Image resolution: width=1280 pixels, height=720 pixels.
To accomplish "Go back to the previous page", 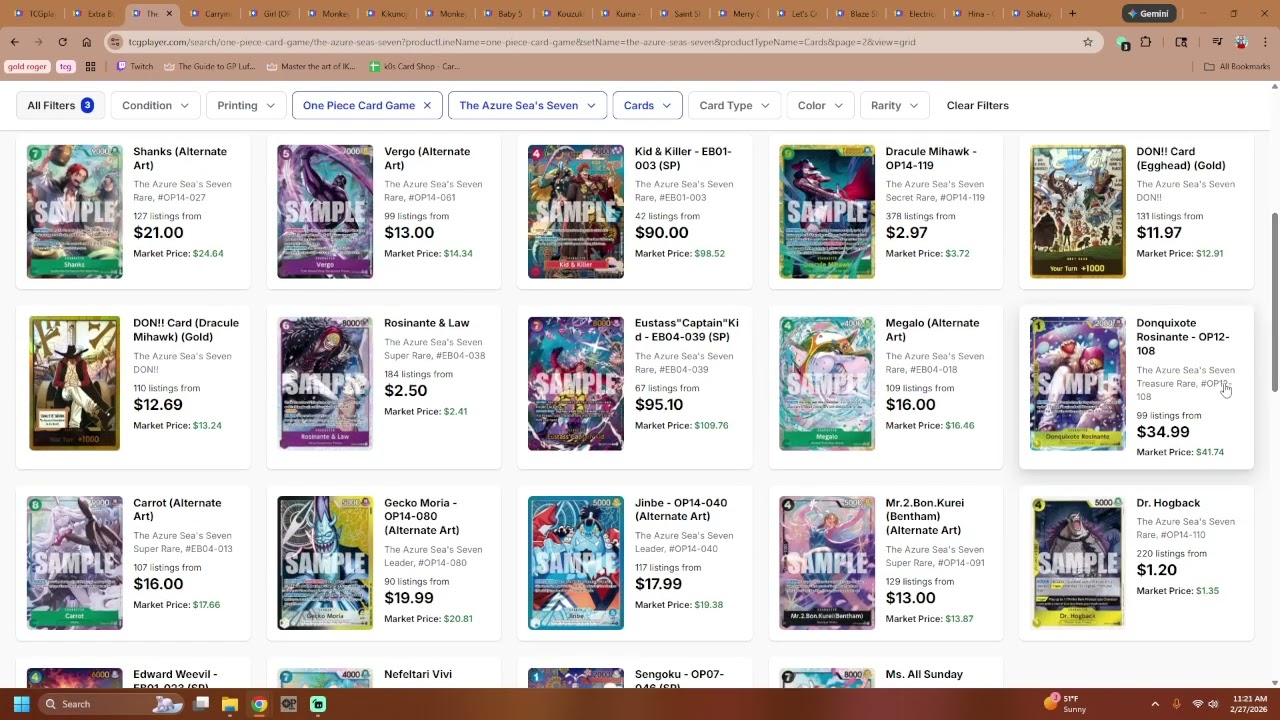I will point(14,42).
